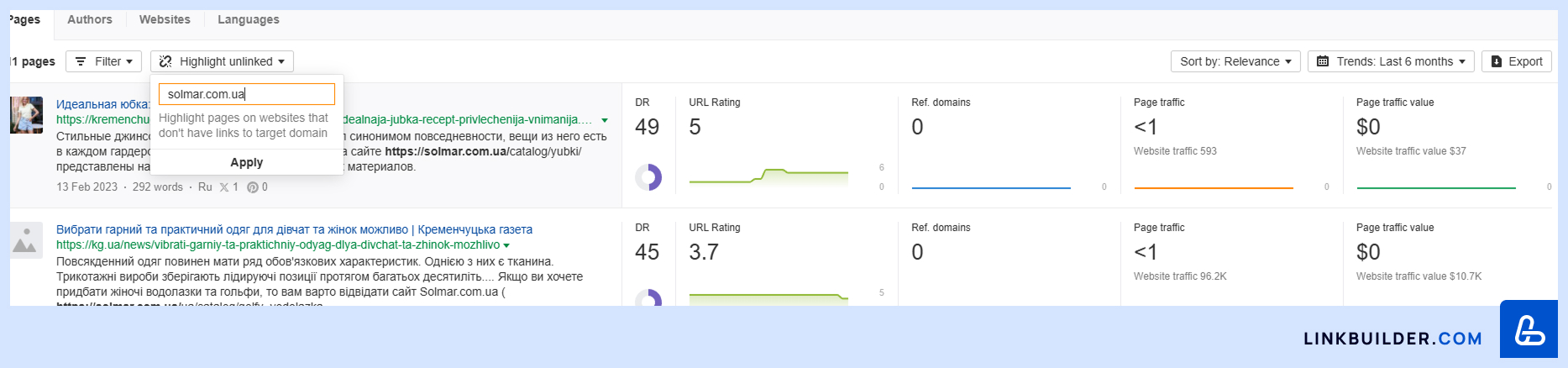This screenshot has width=1568, height=368.
Task: Click the '13 Feb 2023' date
Action: pos(87,187)
